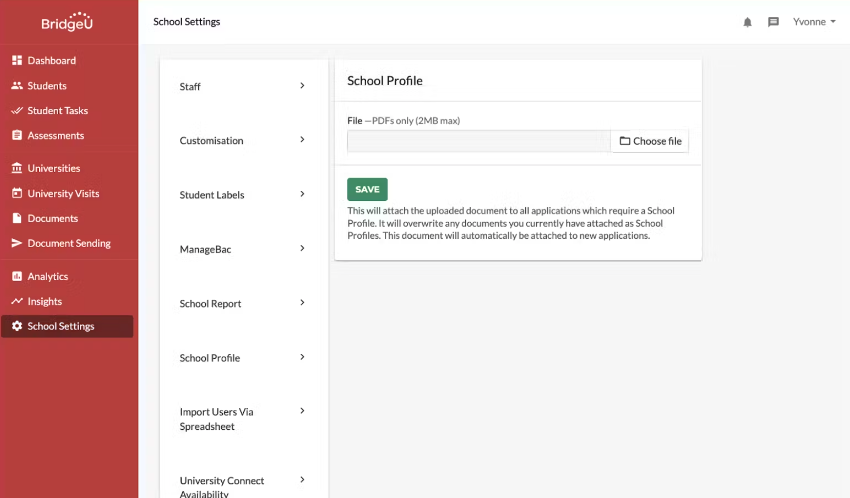This screenshot has height=498, width=850.
Task: Click the University Visits calendar icon
Action: [17, 193]
